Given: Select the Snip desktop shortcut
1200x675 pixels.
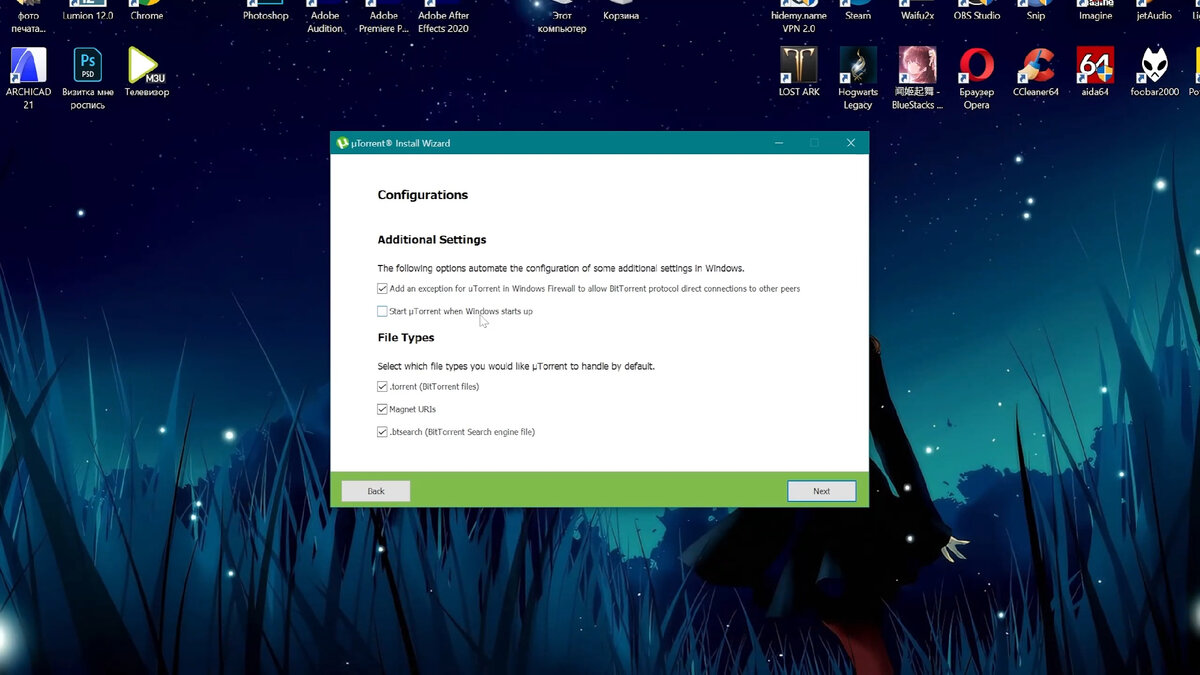Looking at the screenshot, I should pyautogui.click(x=1036, y=10).
